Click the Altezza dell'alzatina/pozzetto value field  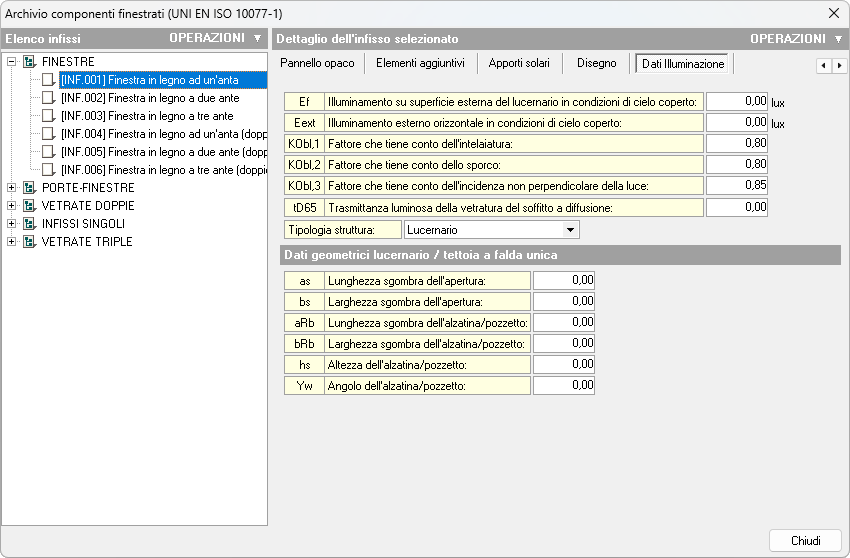pyautogui.click(x=564, y=364)
